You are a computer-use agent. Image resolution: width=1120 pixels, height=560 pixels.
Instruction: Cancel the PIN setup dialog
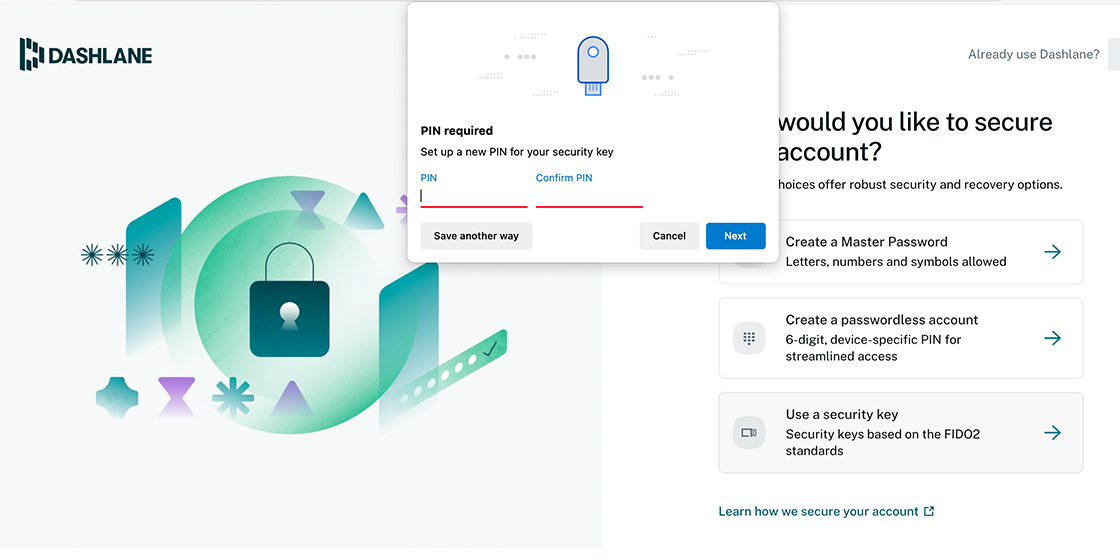click(x=669, y=236)
